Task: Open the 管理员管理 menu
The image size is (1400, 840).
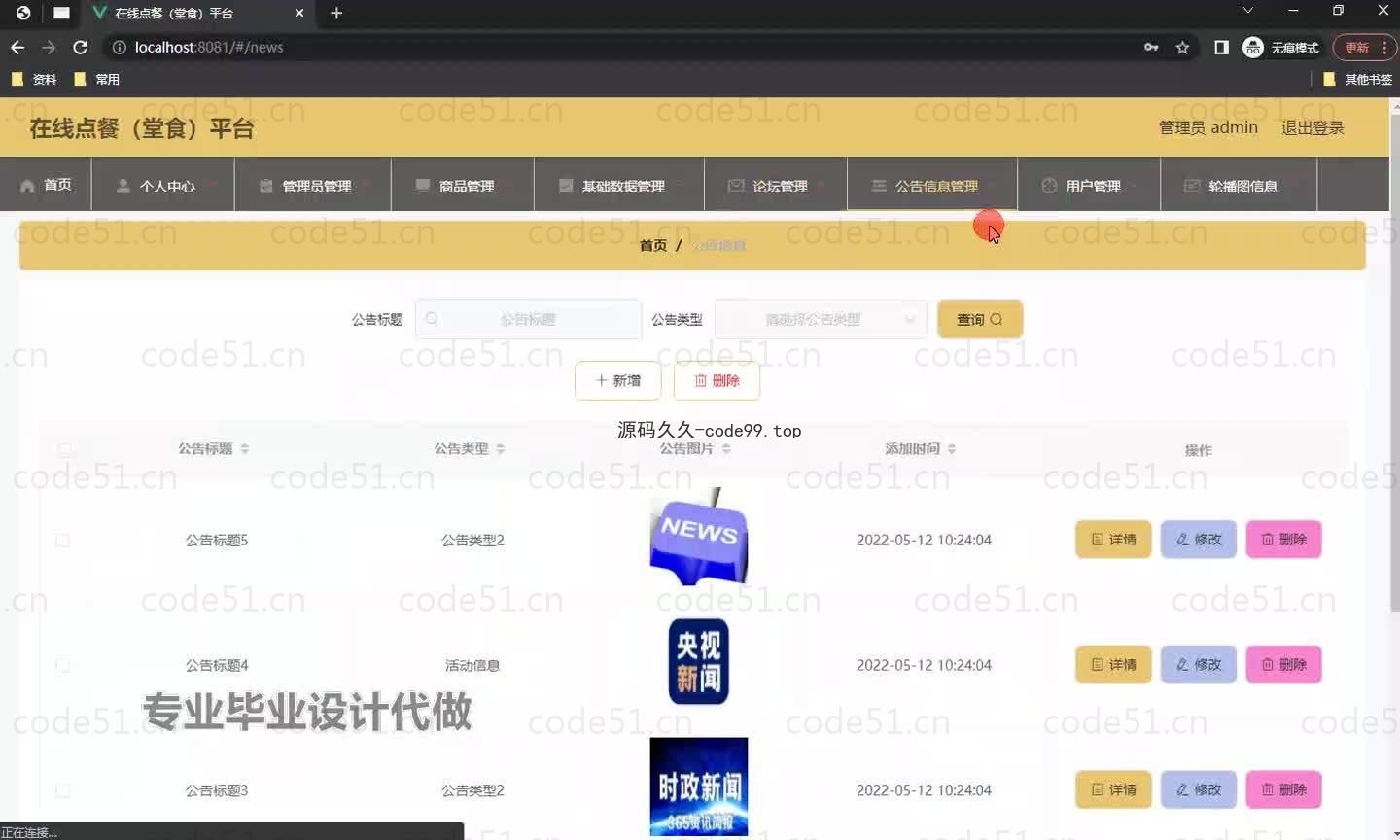Action: [312, 185]
